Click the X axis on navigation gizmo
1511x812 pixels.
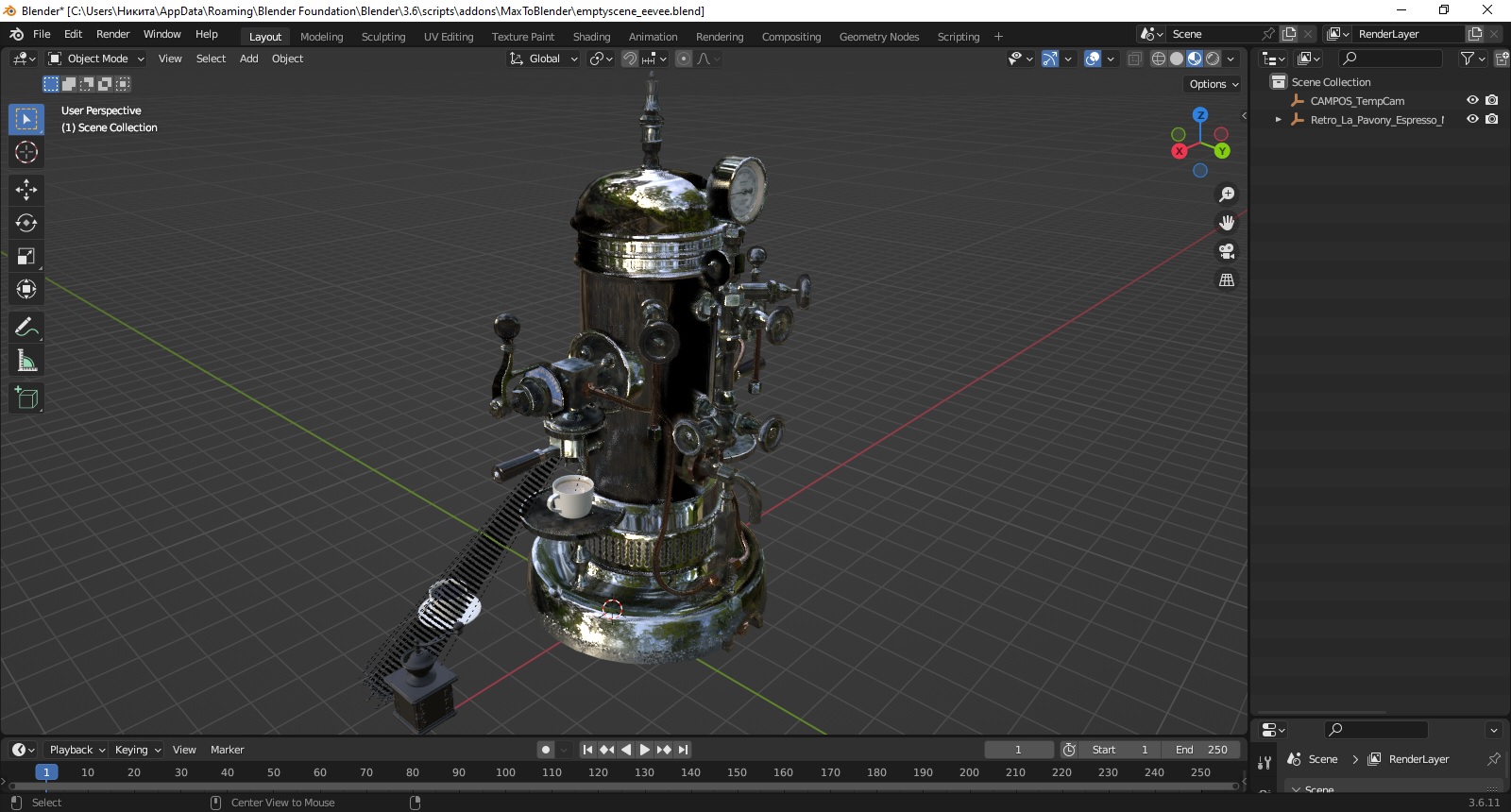tap(1180, 151)
